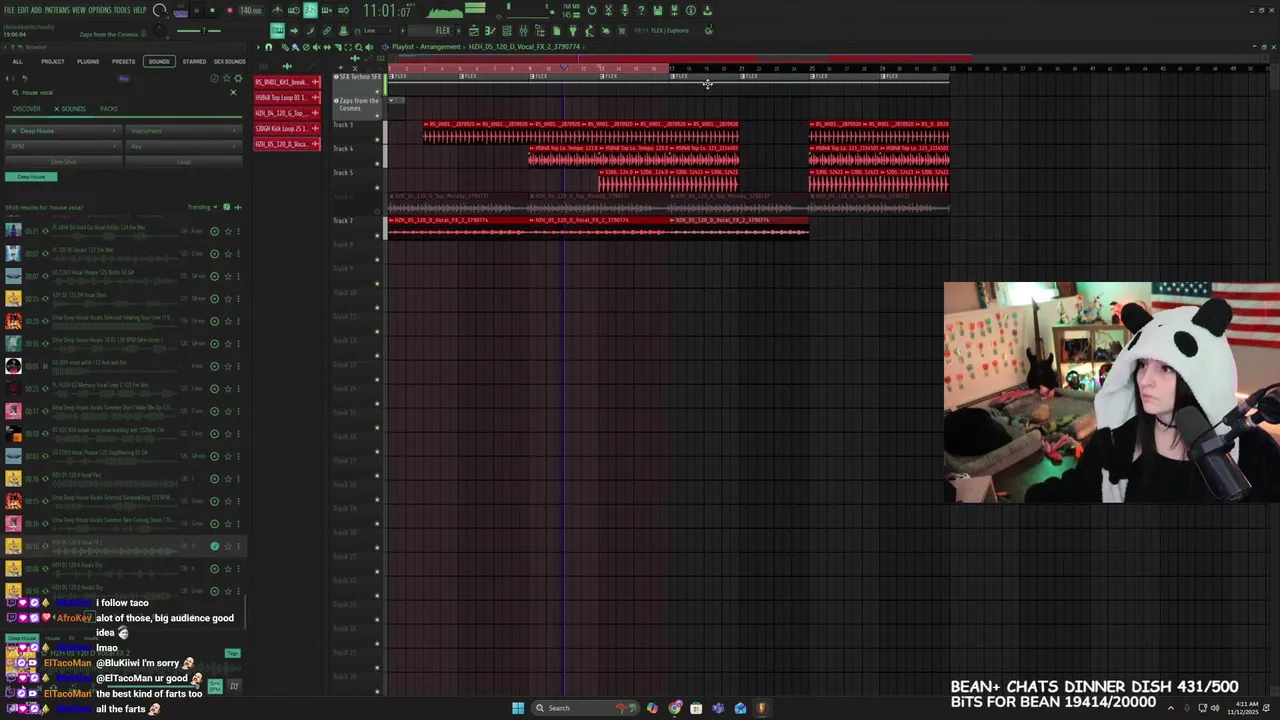Click the red record button

[230, 10]
